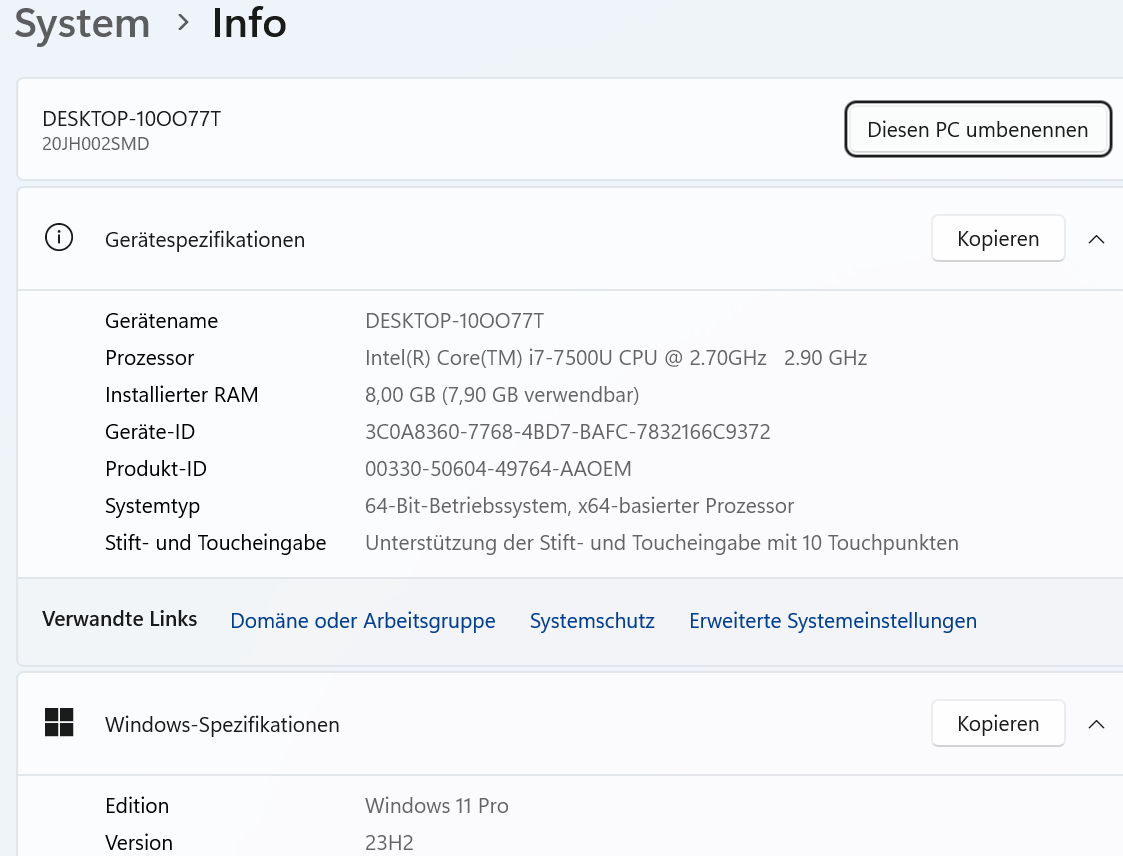This screenshot has width=1123, height=856.
Task: Click the Stift- und Toucheingabe label
Action: click(x=215, y=543)
